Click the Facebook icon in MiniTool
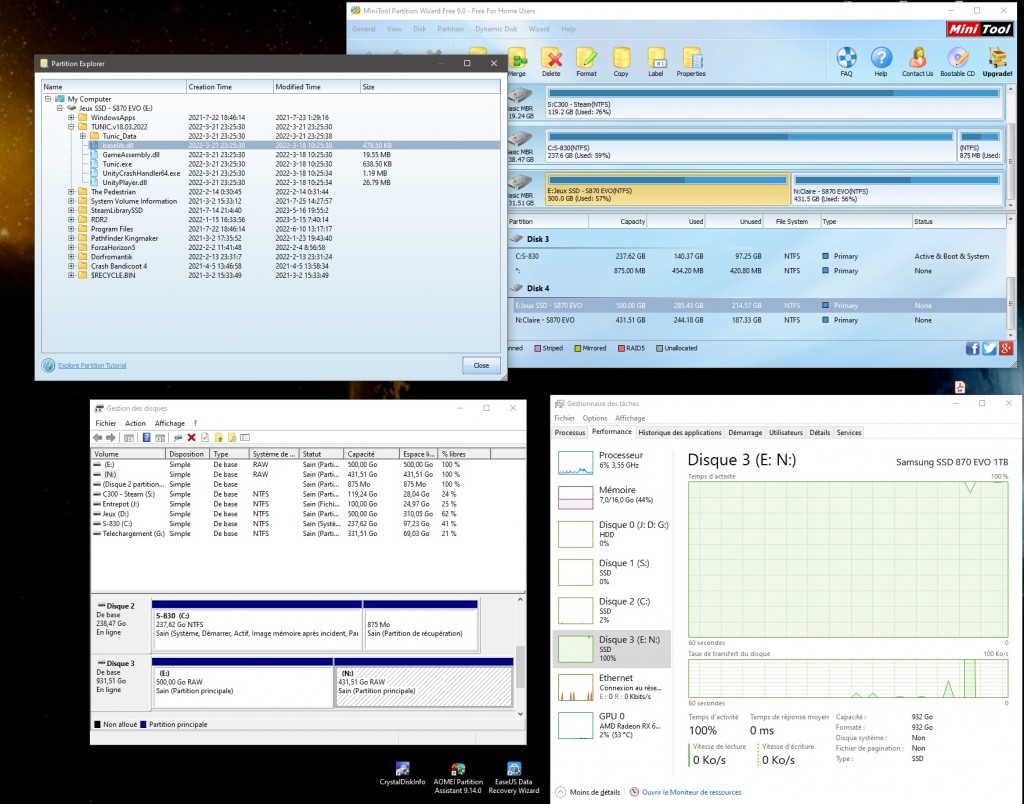Screen dimensions: 1024x804 point(972,348)
